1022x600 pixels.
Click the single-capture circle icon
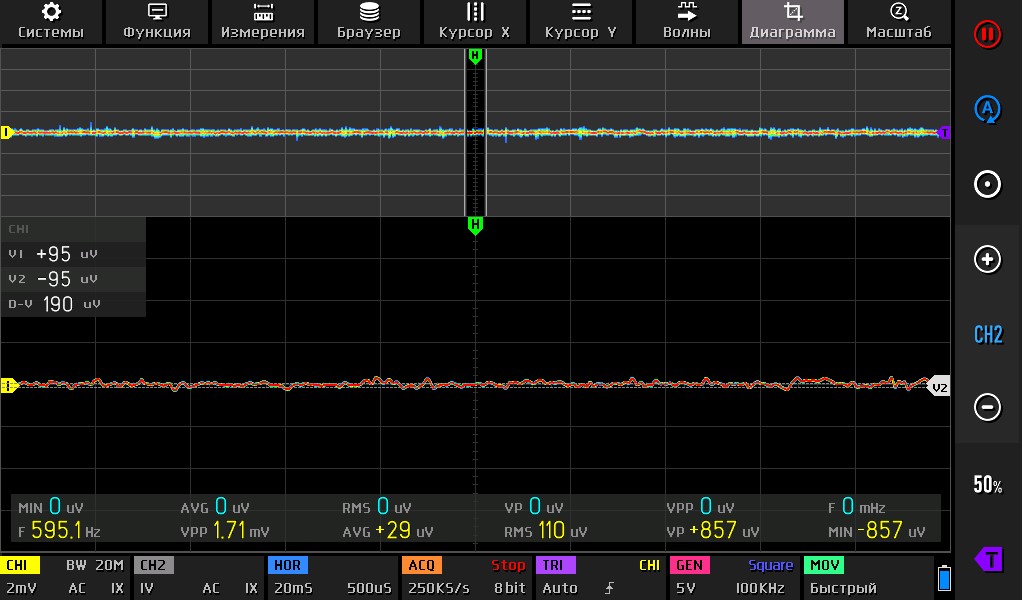click(988, 184)
